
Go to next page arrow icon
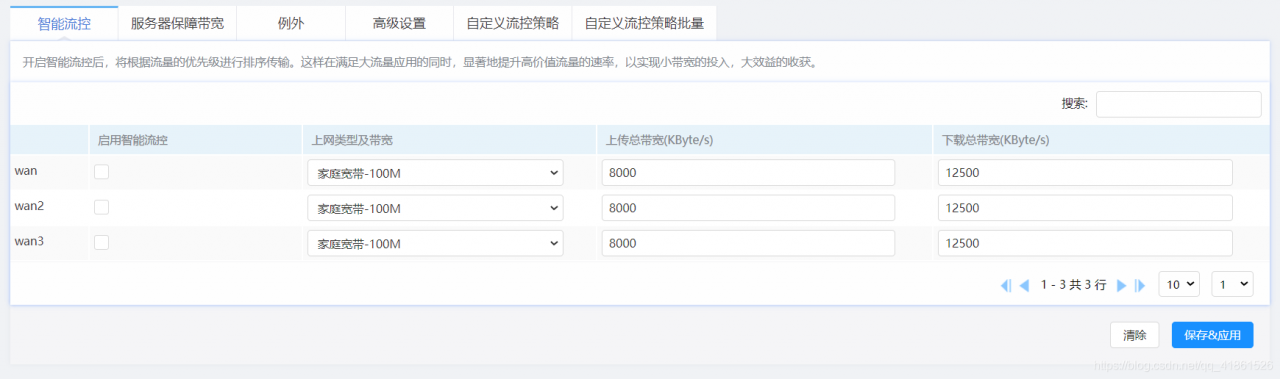point(1121,285)
